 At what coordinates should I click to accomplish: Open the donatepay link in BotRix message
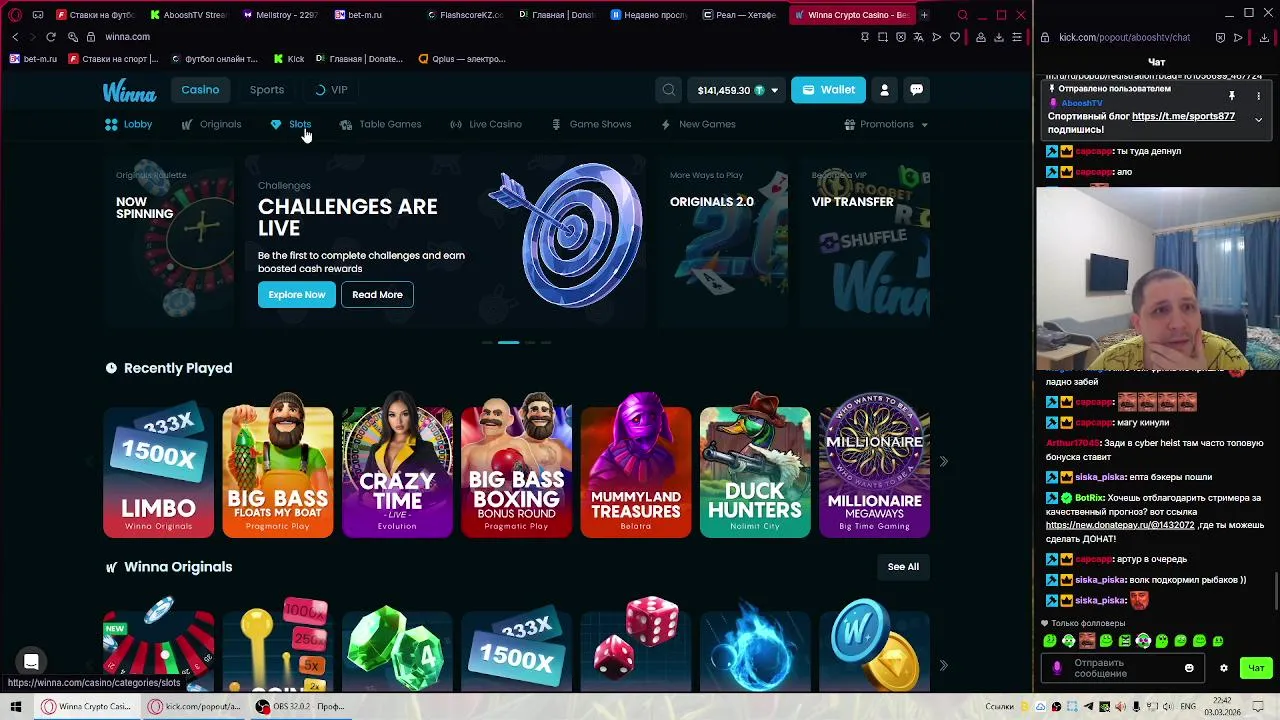click(1120, 525)
